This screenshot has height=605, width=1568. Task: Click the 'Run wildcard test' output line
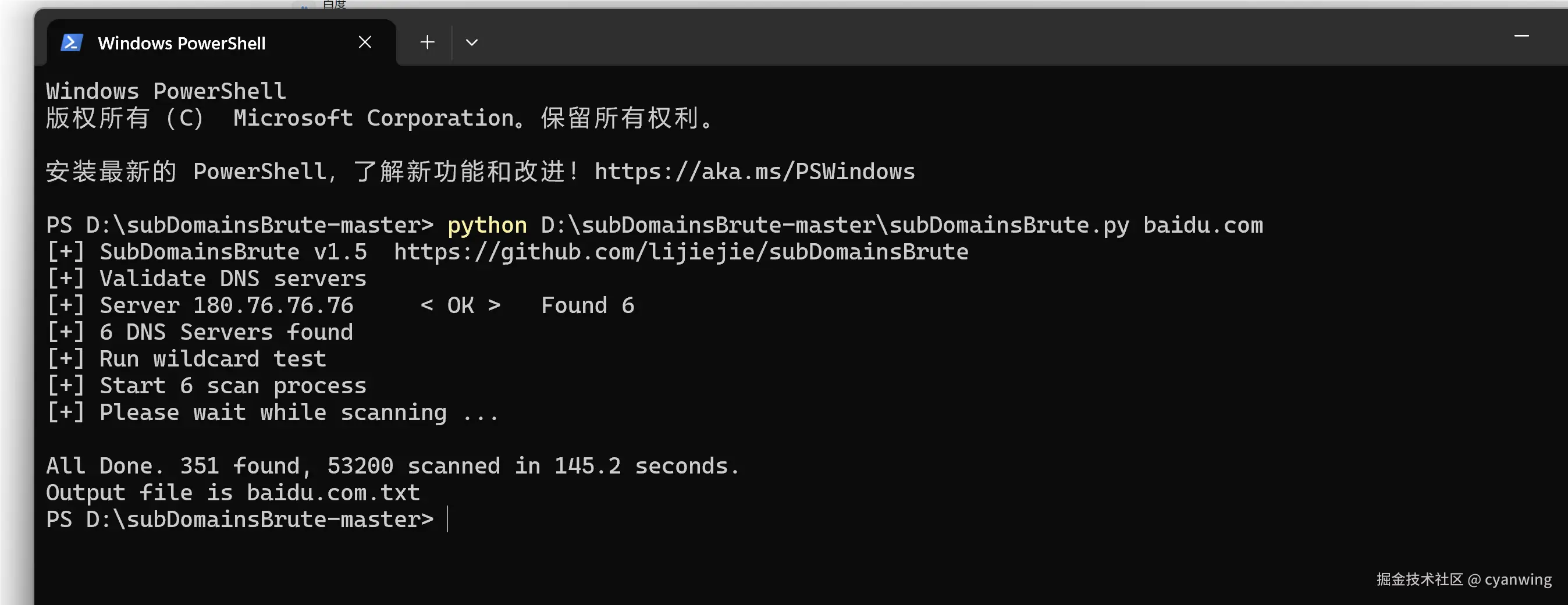[186, 358]
